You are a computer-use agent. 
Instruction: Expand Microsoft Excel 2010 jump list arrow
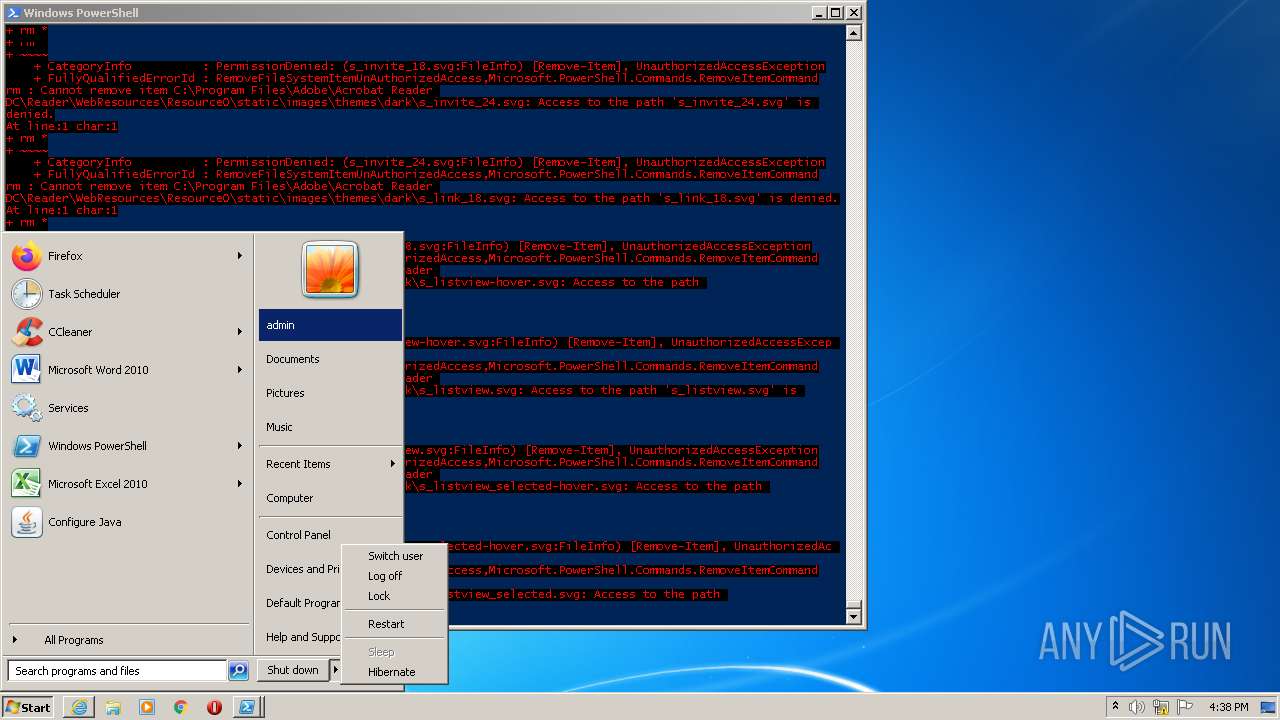pyautogui.click(x=240, y=484)
